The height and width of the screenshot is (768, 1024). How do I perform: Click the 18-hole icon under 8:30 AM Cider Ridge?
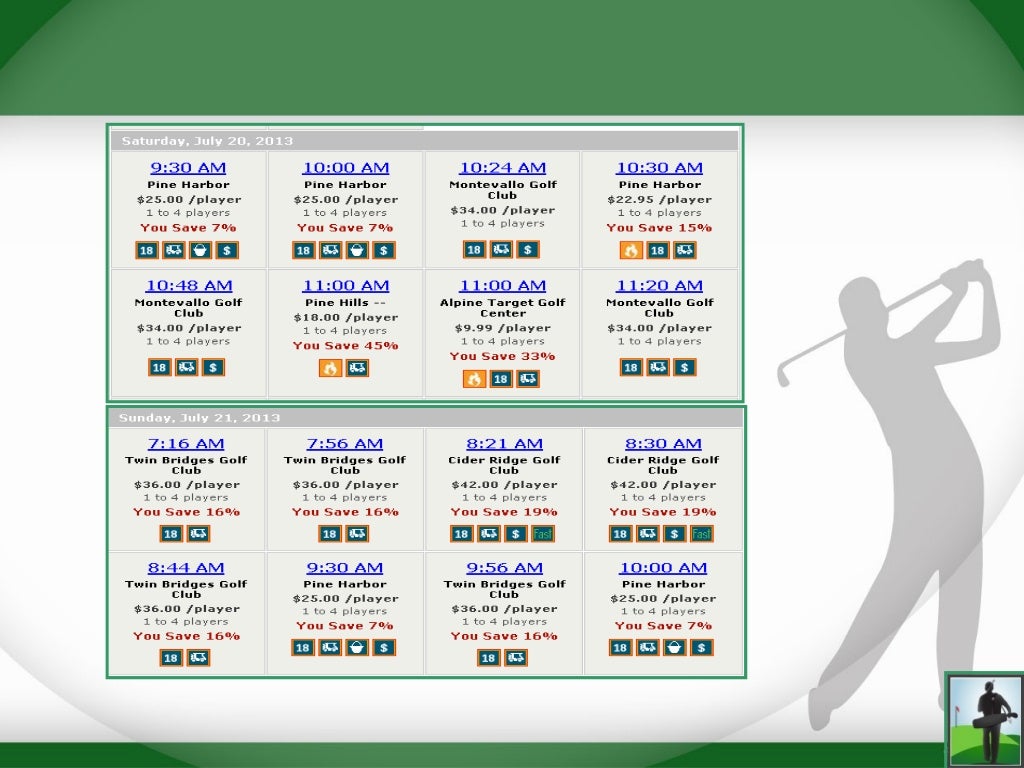(620, 534)
